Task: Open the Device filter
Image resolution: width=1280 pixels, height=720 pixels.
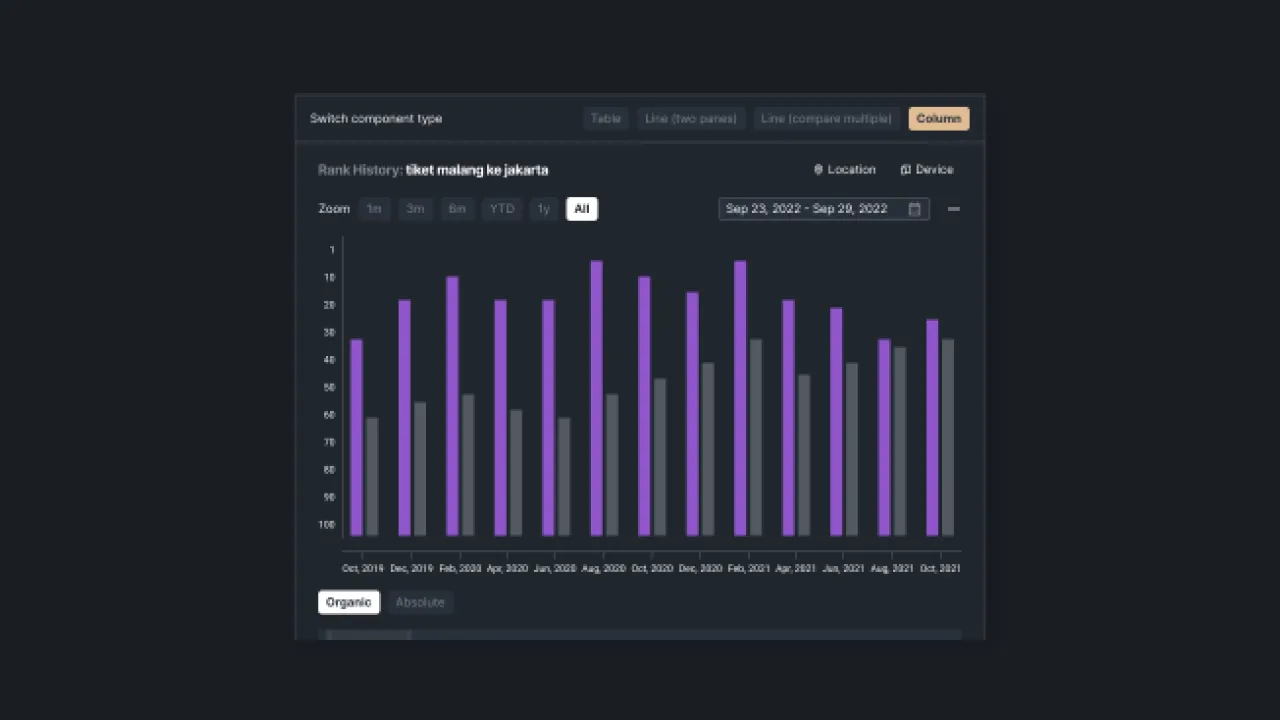Action: pos(927,170)
